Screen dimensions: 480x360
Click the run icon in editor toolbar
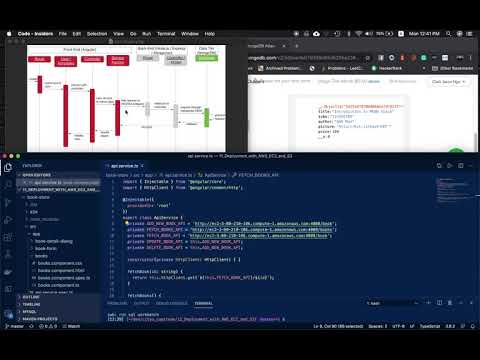click(x=450, y=166)
